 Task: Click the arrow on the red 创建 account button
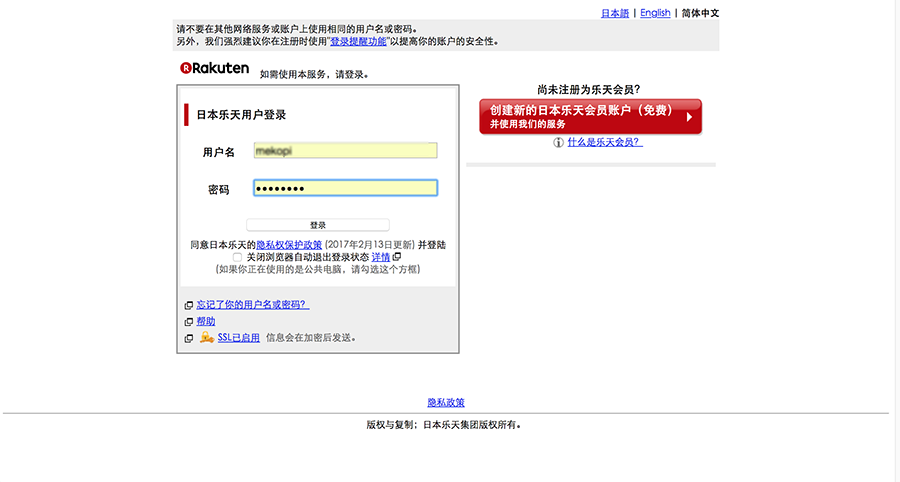(x=689, y=116)
